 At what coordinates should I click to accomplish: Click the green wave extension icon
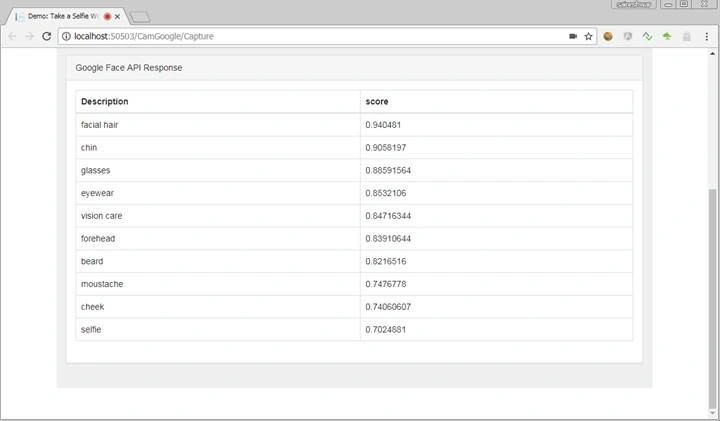[x=647, y=36]
